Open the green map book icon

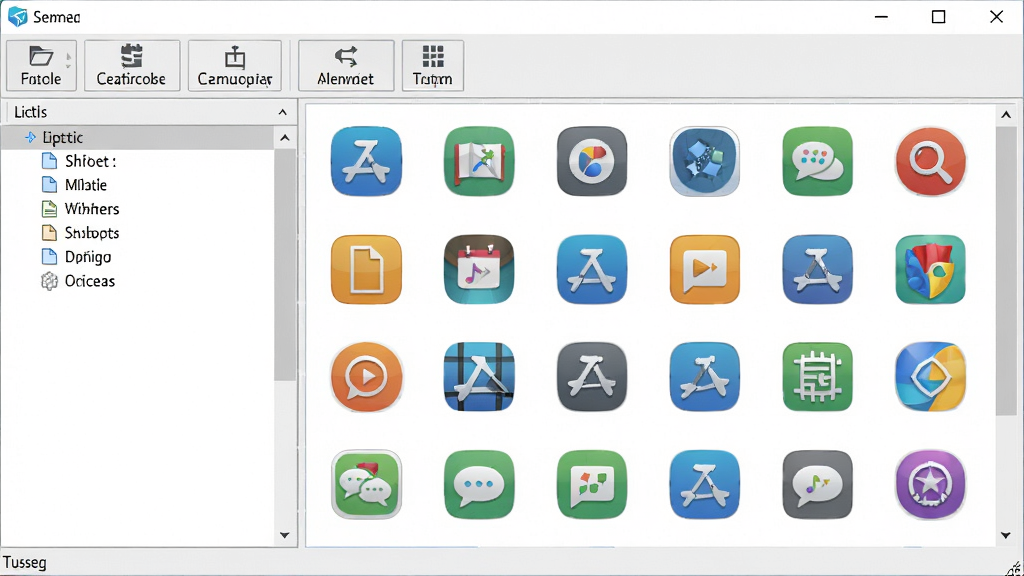(x=479, y=161)
